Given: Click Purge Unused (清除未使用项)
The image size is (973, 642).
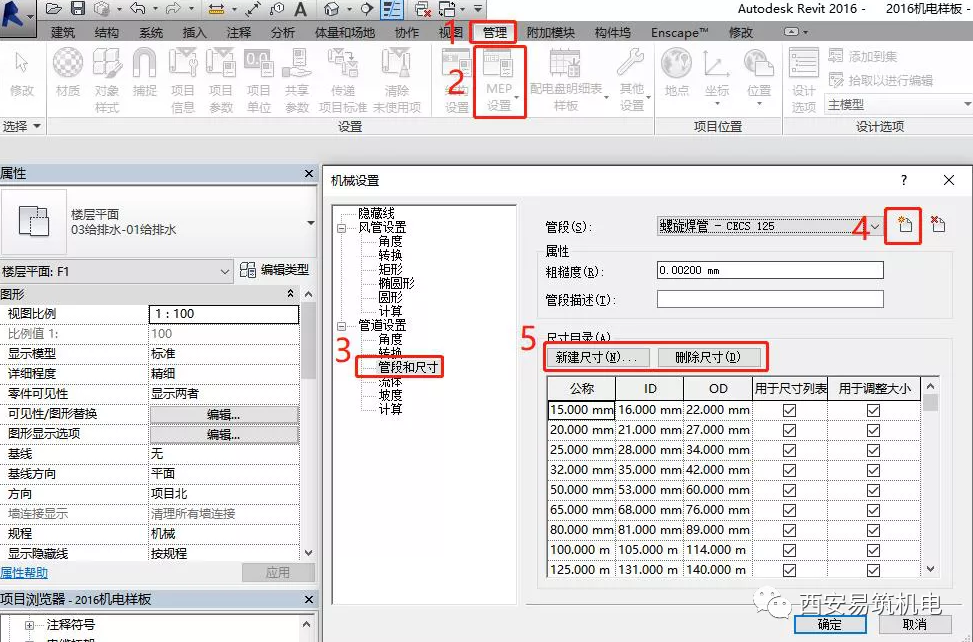Looking at the screenshot, I should (x=397, y=81).
